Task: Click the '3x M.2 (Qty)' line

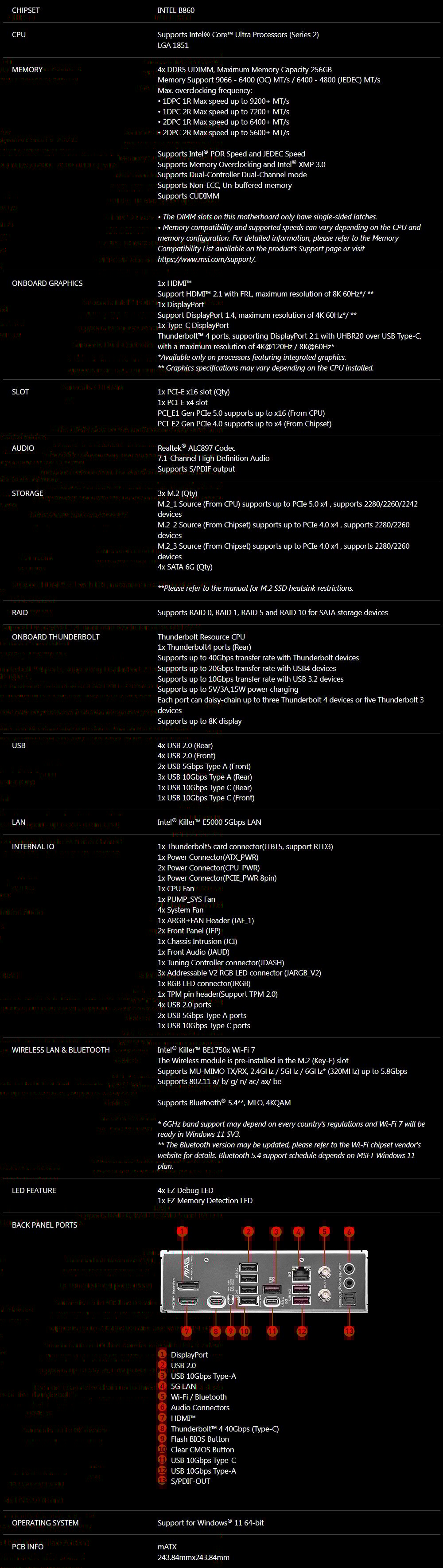Action: click(178, 494)
